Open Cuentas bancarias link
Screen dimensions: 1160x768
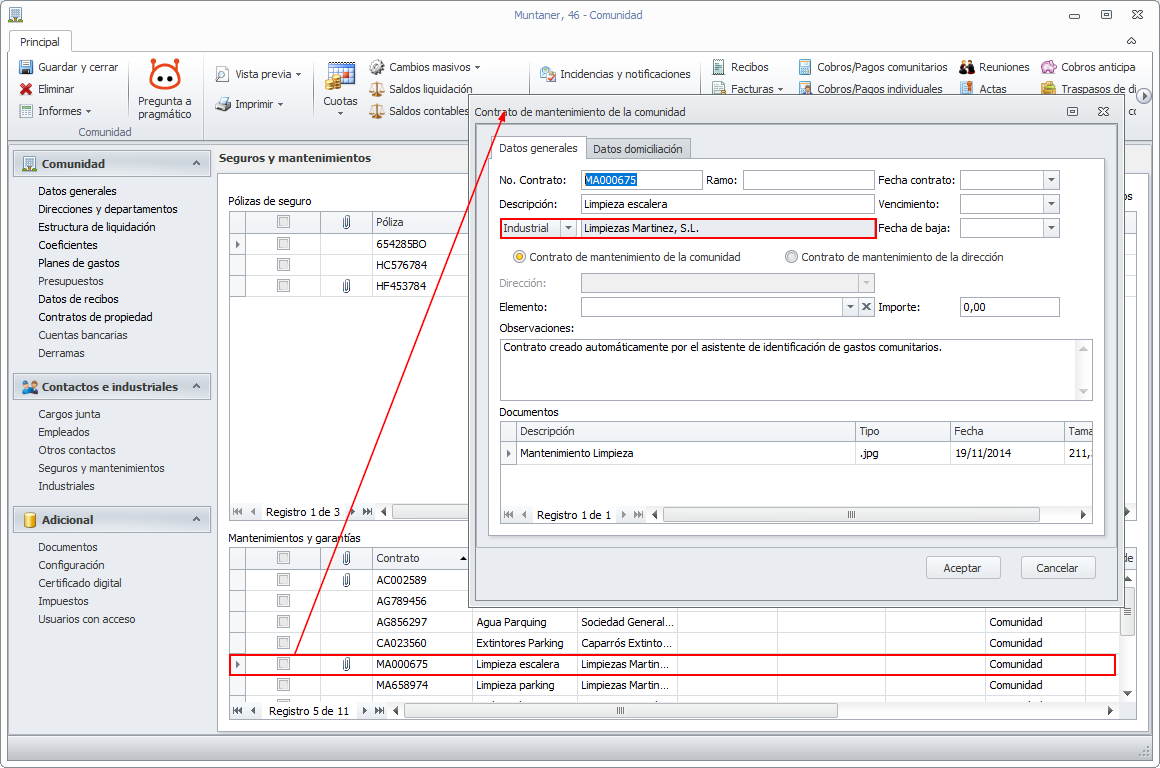click(83, 335)
